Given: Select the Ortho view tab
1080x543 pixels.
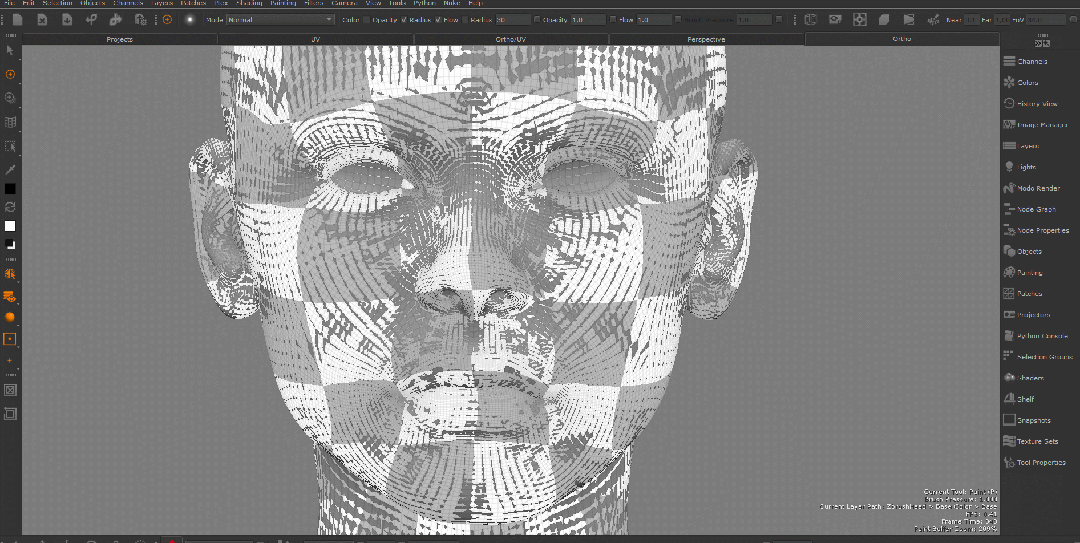Looking at the screenshot, I should click(902, 39).
